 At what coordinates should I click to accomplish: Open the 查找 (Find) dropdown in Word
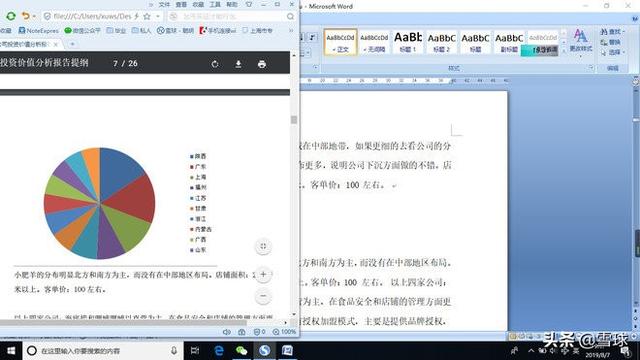coord(612,31)
